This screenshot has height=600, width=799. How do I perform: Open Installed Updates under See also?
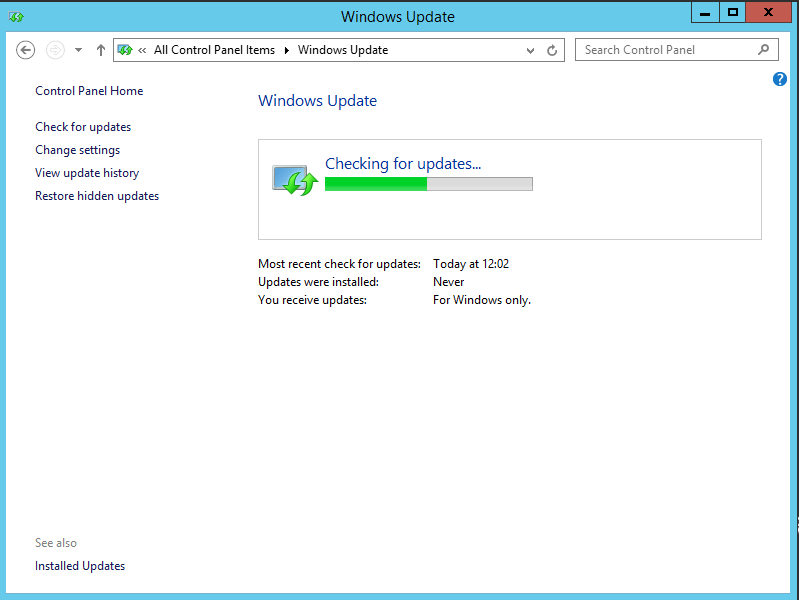[x=80, y=566]
